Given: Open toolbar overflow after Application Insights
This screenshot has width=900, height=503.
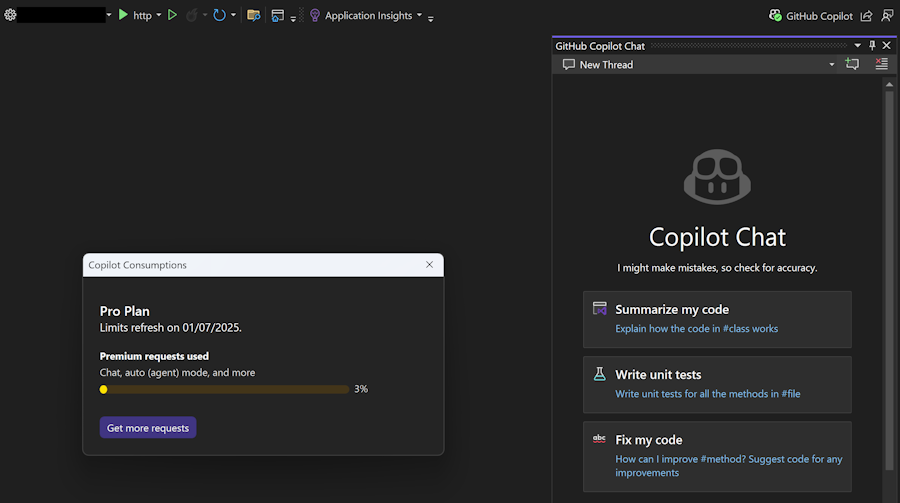Looking at the screenshot, I should click(x=430, y=19).
